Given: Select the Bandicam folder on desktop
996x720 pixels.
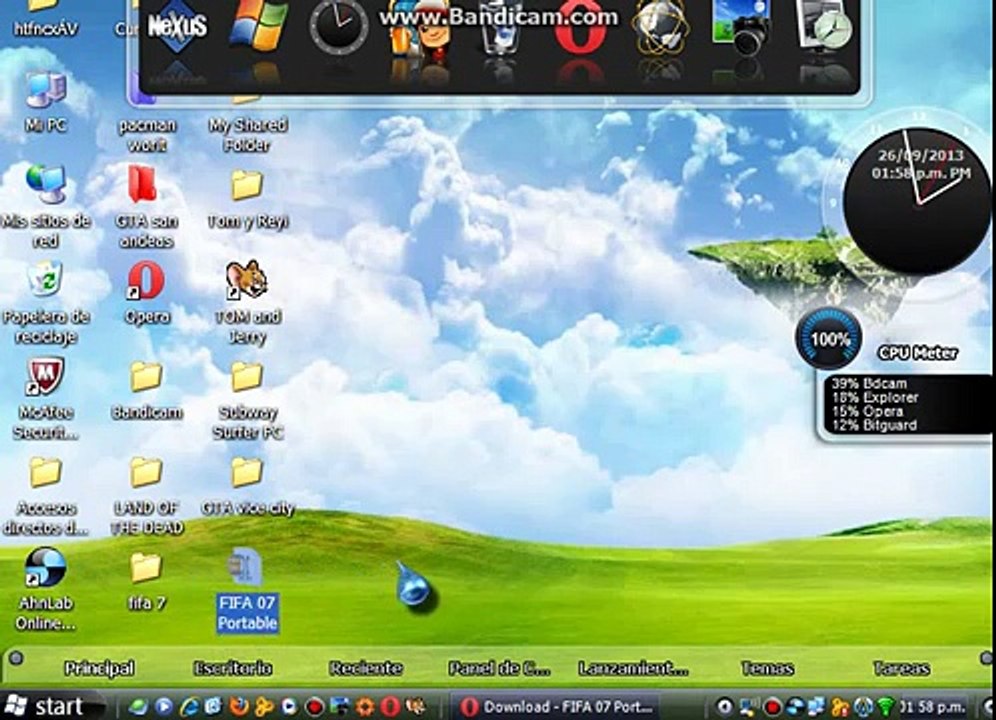Looking at the screenshot, I should [x=147, y=391].
